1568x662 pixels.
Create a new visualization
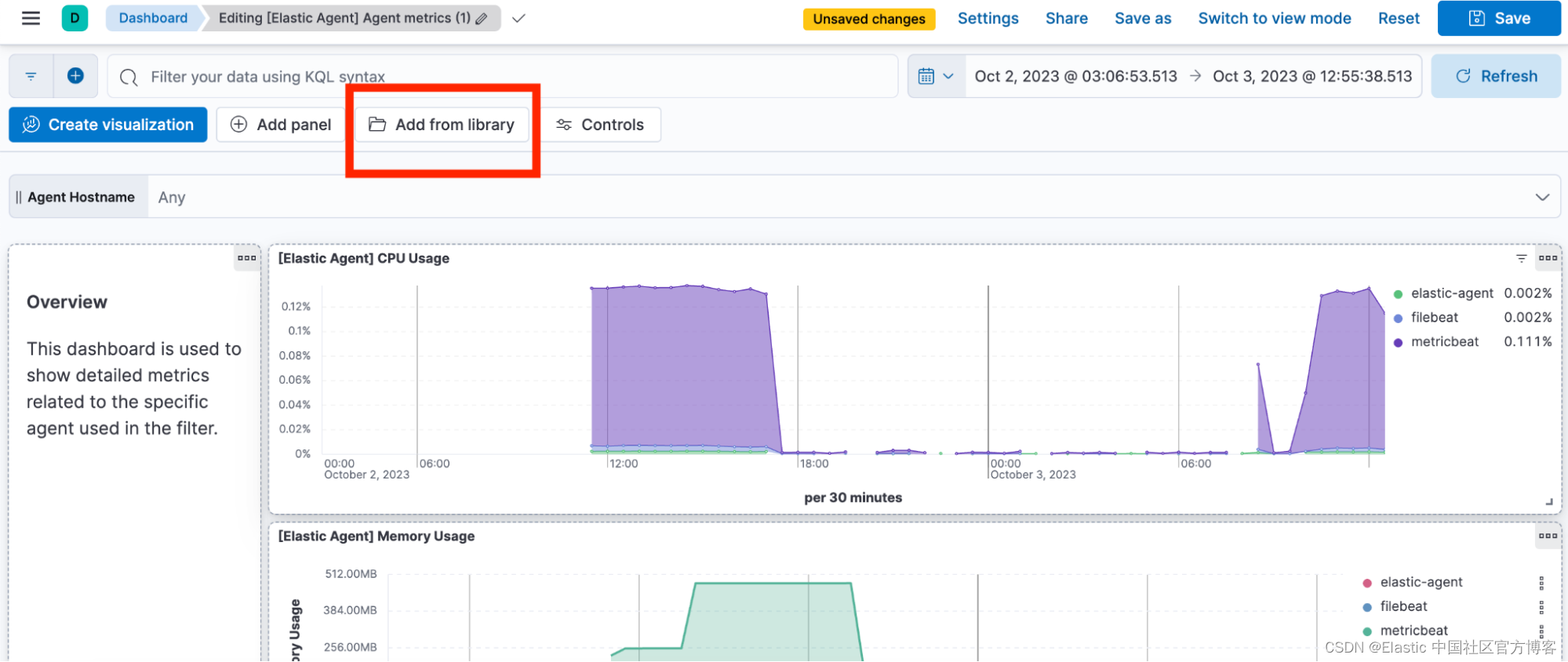[108, 125]
